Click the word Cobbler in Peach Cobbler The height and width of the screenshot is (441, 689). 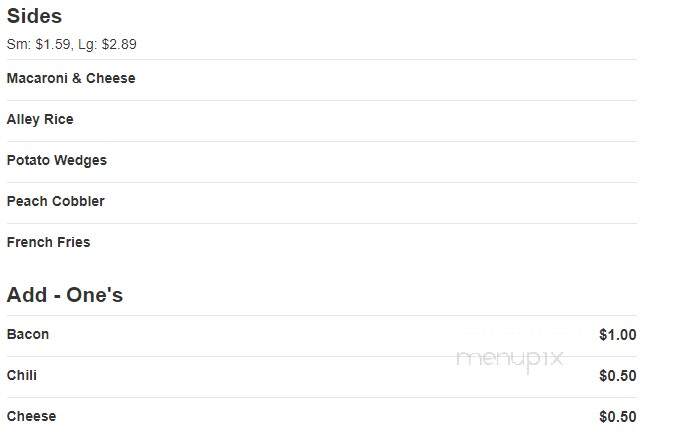[78, 201]
